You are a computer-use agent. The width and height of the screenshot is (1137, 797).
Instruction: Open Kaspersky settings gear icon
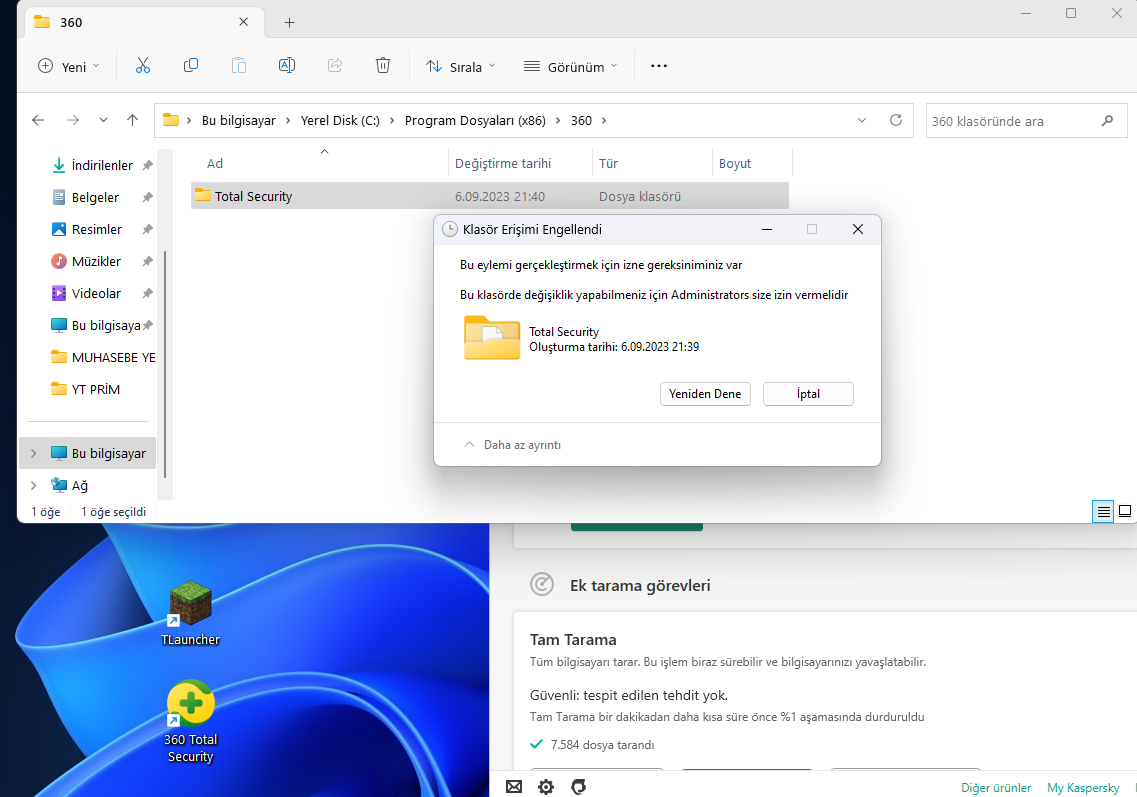tap(545, 787)
